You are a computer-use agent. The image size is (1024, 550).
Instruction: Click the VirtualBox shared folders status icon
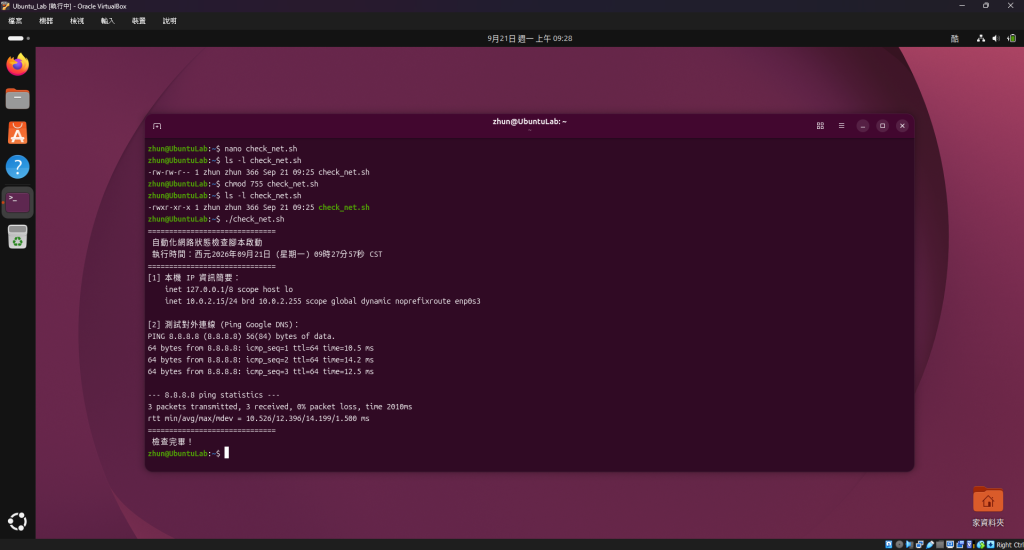tap(940, 544)
